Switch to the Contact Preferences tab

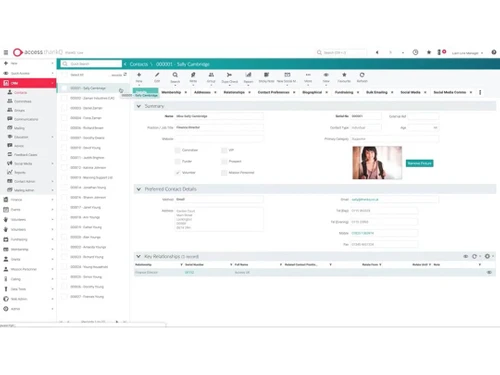(273, 92)
